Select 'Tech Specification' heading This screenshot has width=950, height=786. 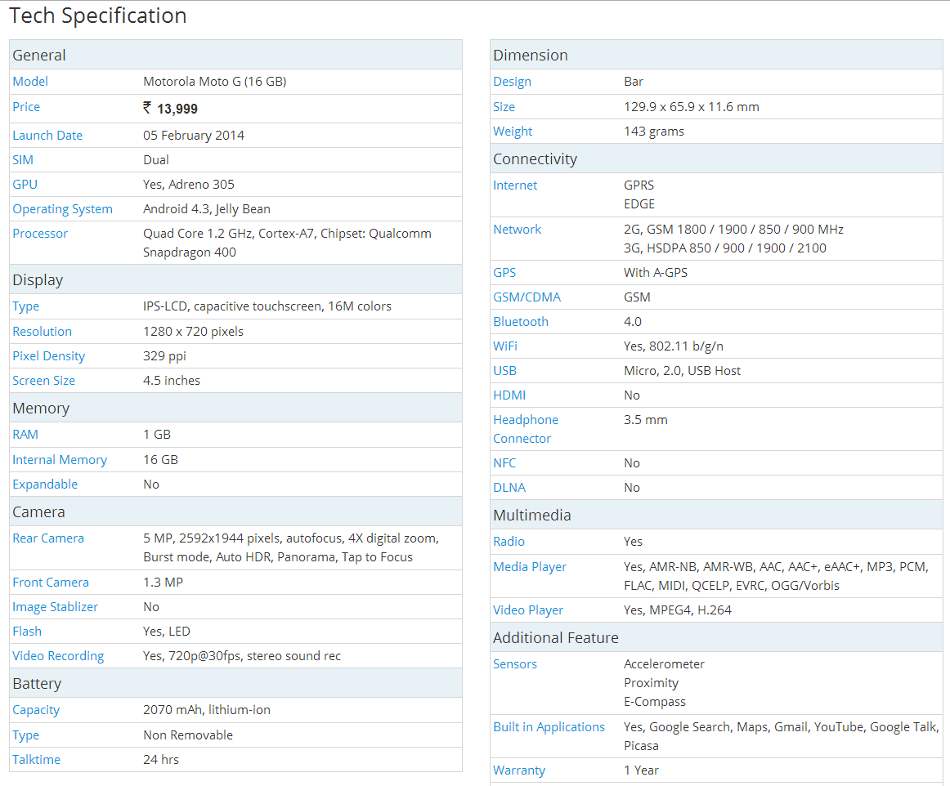98,16
